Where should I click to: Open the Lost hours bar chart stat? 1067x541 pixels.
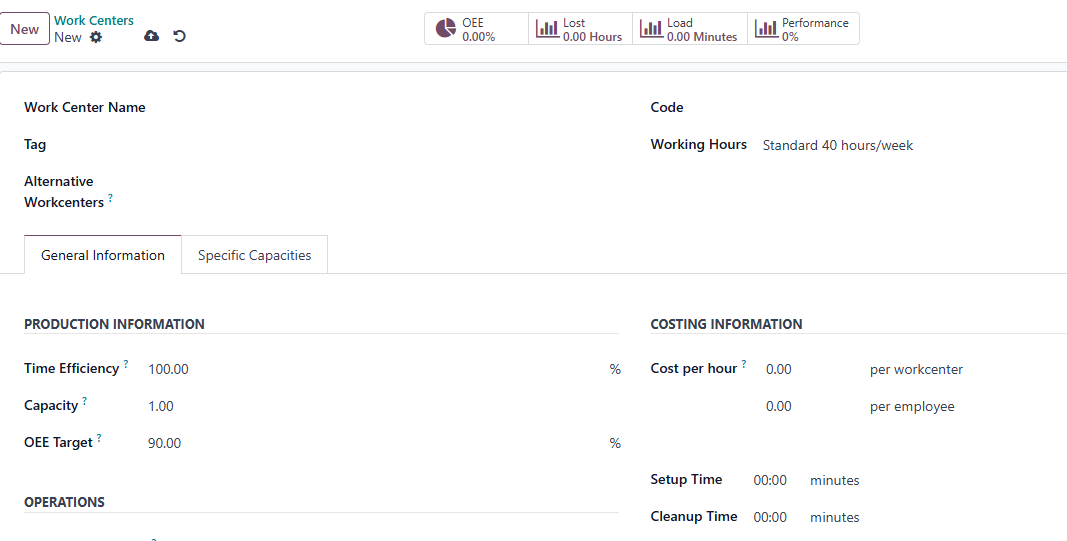tap(580, 29)
